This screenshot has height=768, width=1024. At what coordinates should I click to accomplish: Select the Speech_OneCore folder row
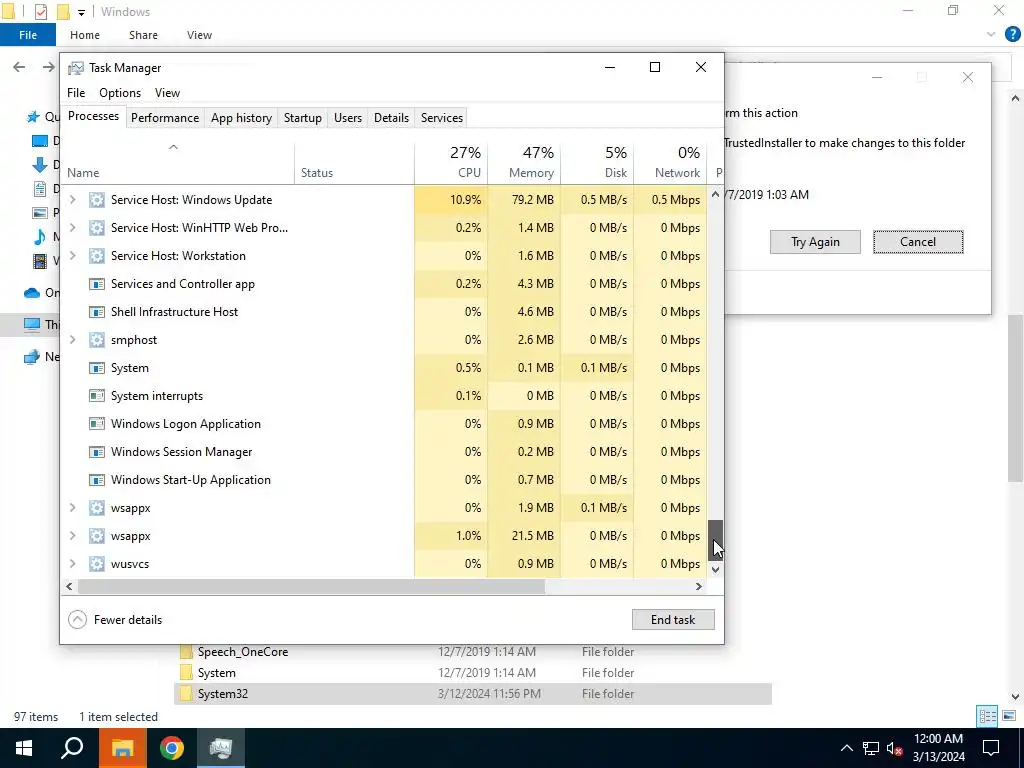[x=472, y=652]
